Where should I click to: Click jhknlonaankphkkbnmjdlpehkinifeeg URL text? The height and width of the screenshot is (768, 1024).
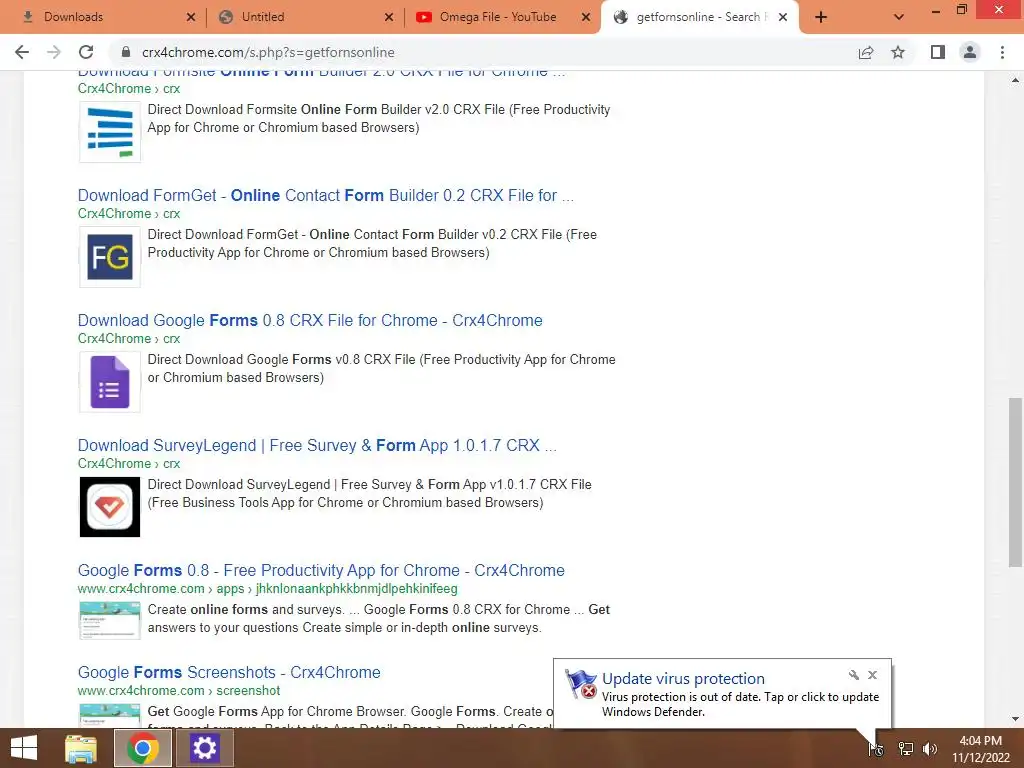tap(357, 588)
